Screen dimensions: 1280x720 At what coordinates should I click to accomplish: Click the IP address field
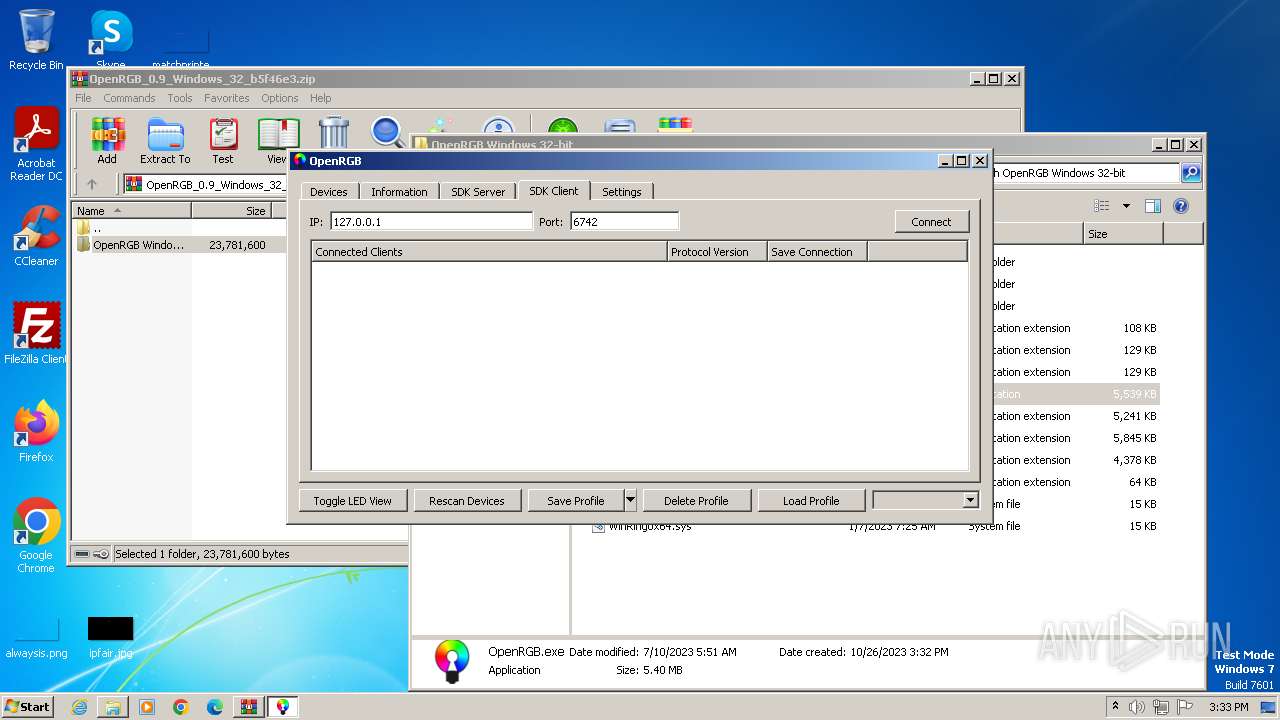click(431, 221)
